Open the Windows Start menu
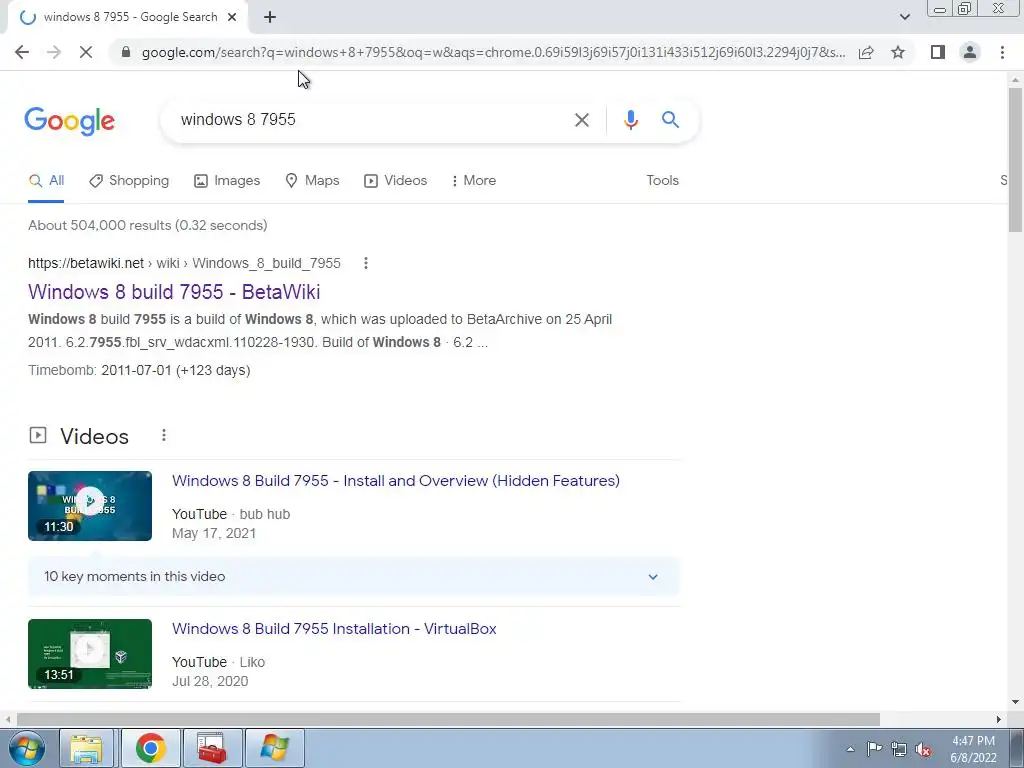Screen dimensions: 1024x768 tap(26, 748)
